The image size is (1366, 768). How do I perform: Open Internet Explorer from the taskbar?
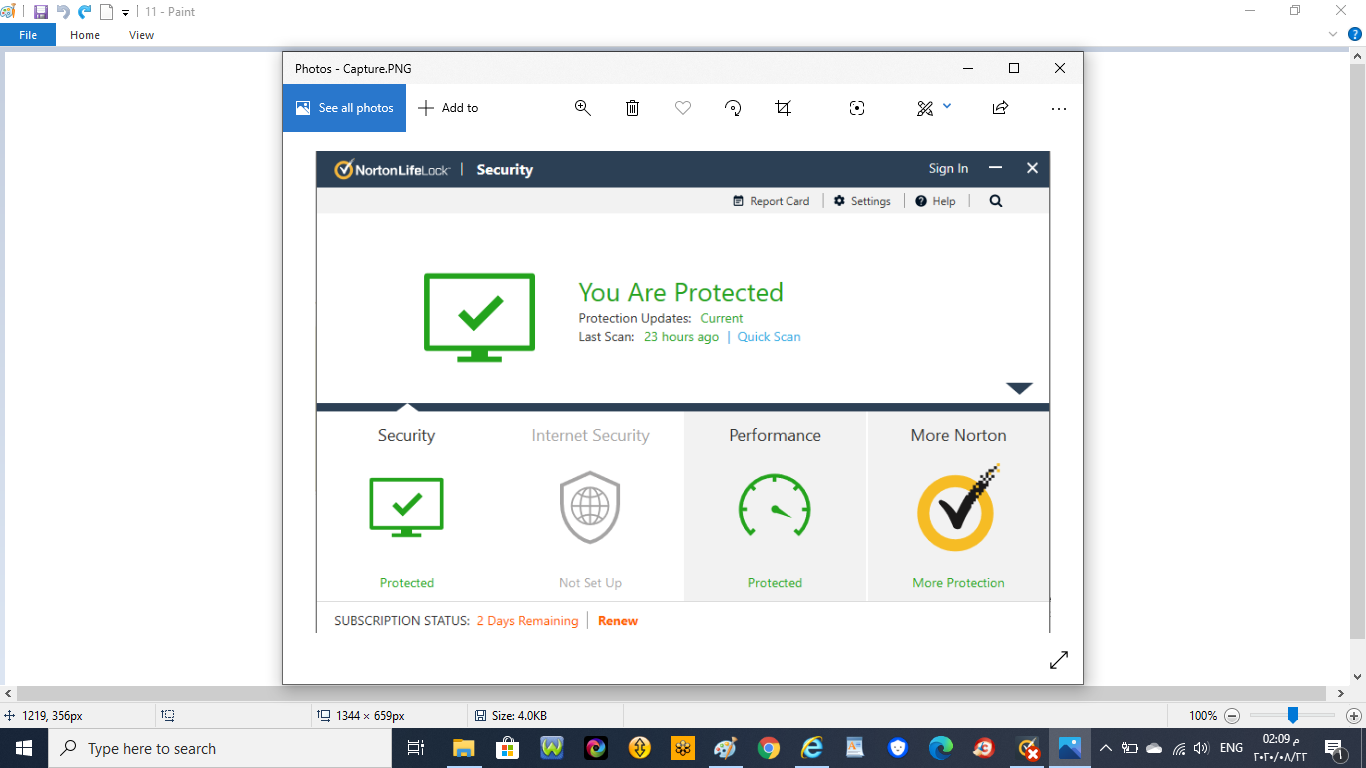(812, 748)
